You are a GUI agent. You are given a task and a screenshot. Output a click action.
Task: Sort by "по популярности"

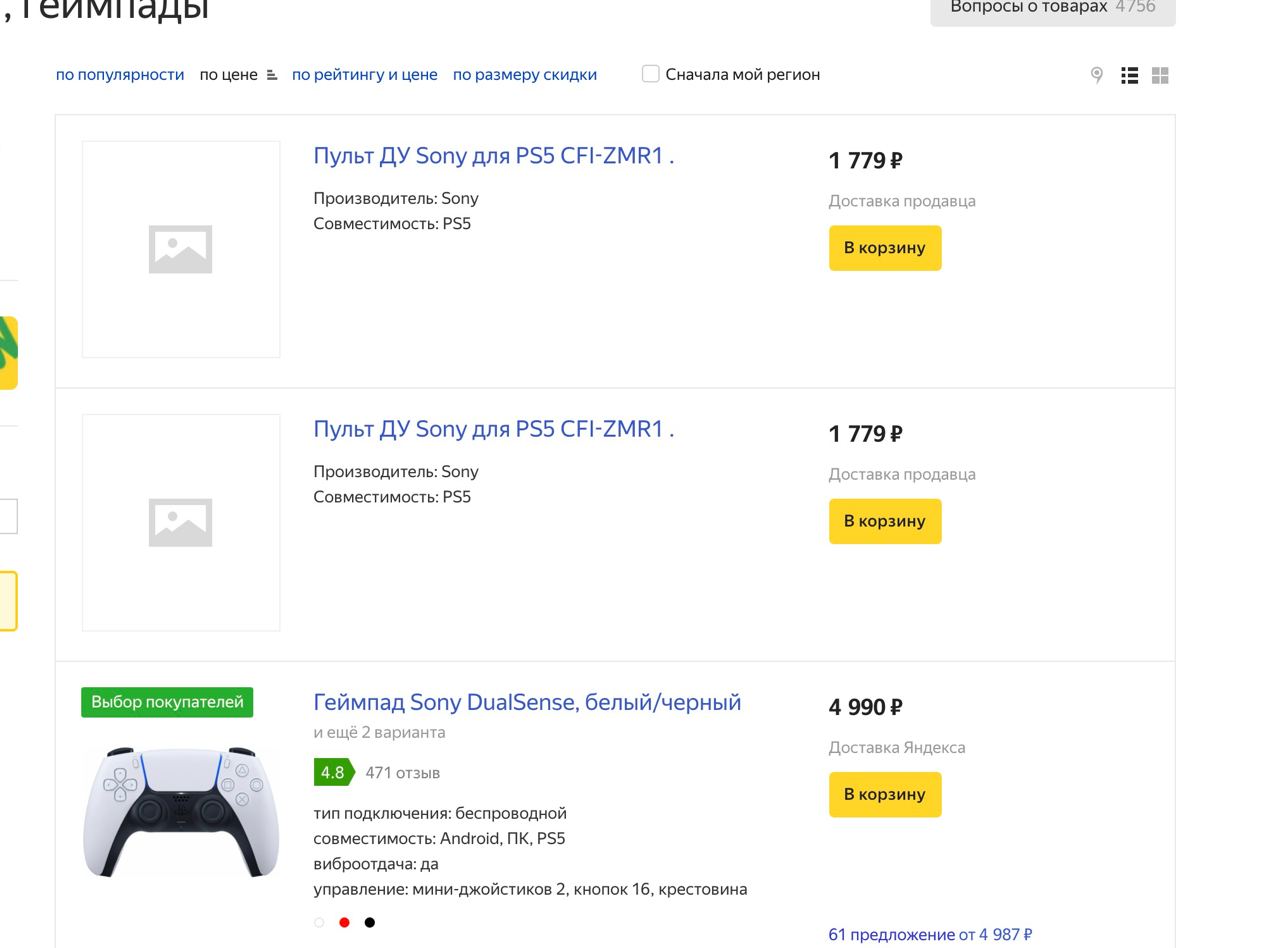point(120,75)
